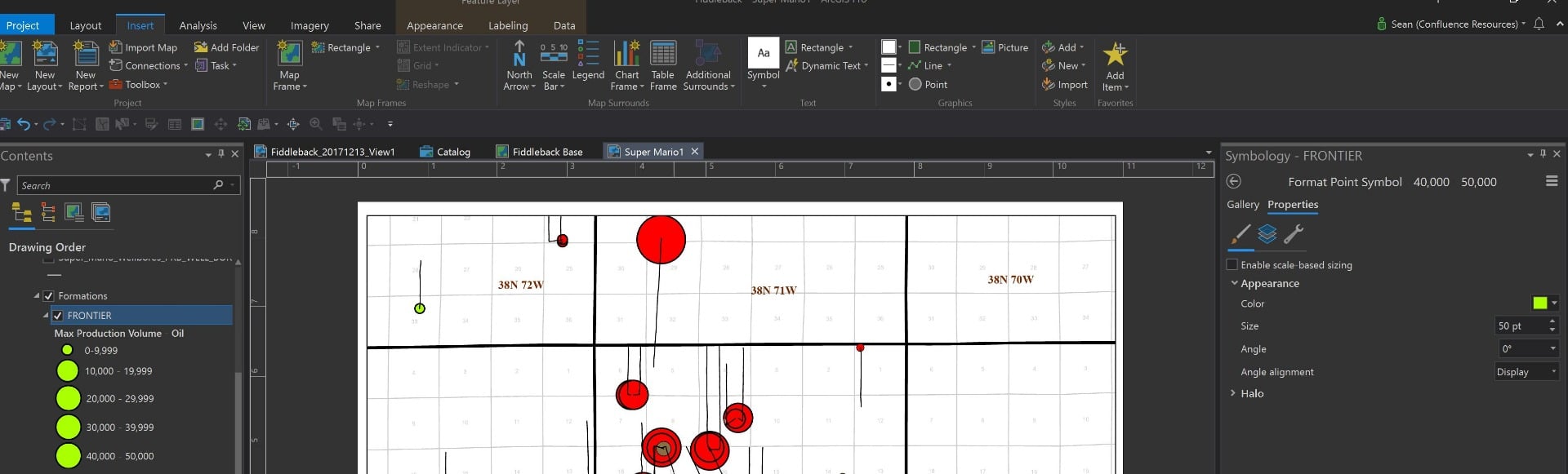The width and height of the screenshot is (1568, 474).
Task: Open Symbology pane hamburger menu
Action: click(x=1552, y=181)
